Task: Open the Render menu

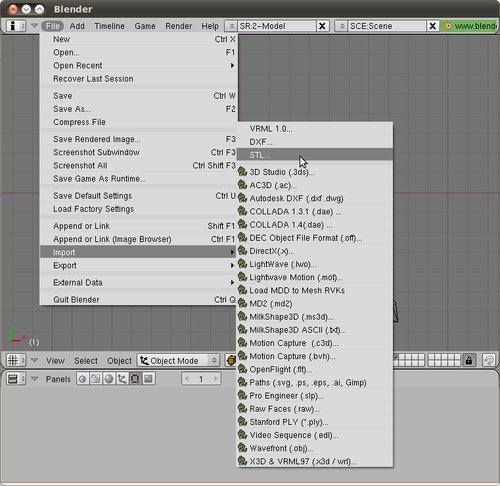Action: click(x=179, y=26)
